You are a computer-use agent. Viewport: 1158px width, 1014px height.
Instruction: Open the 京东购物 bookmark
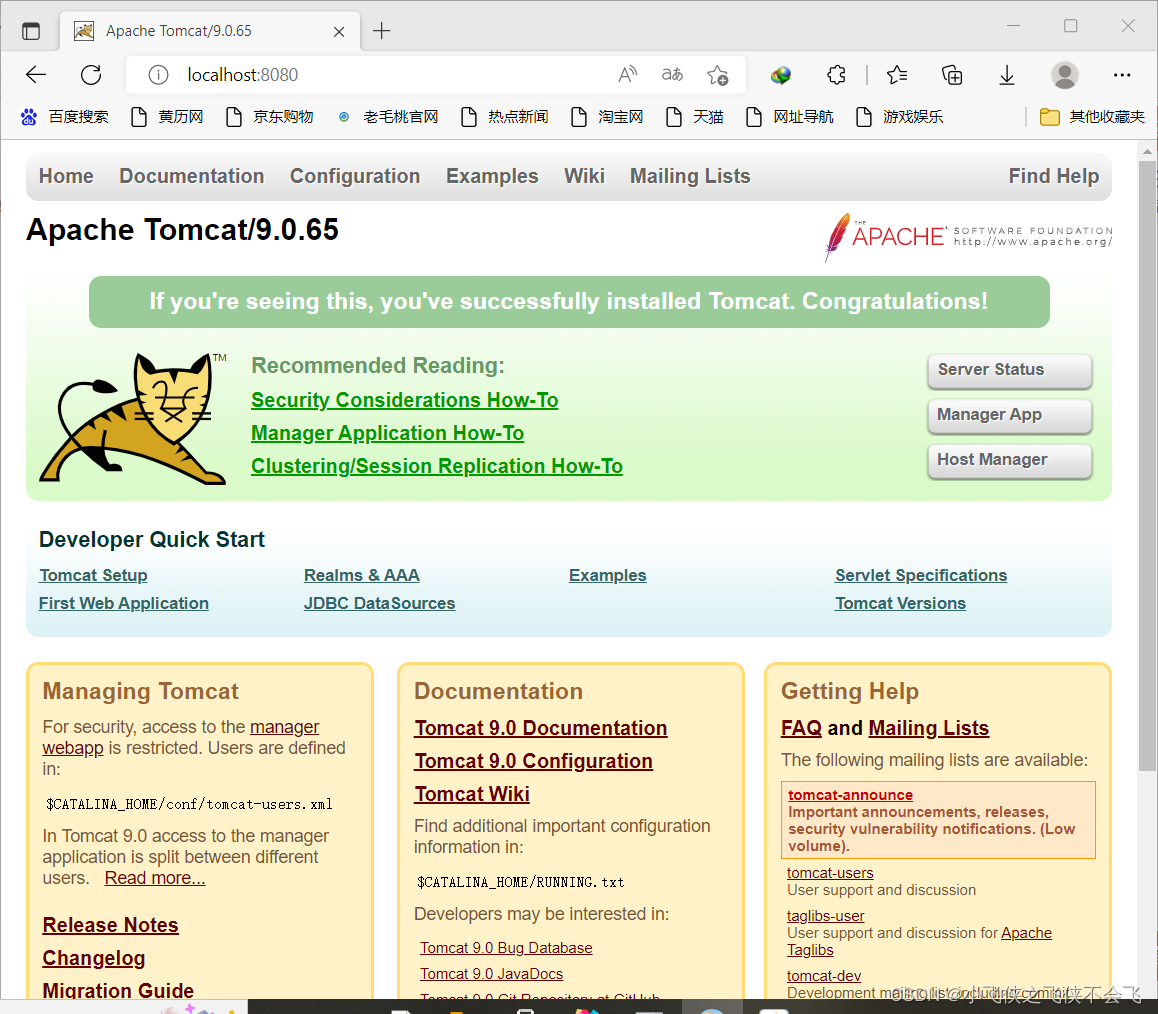pos(270,117)
